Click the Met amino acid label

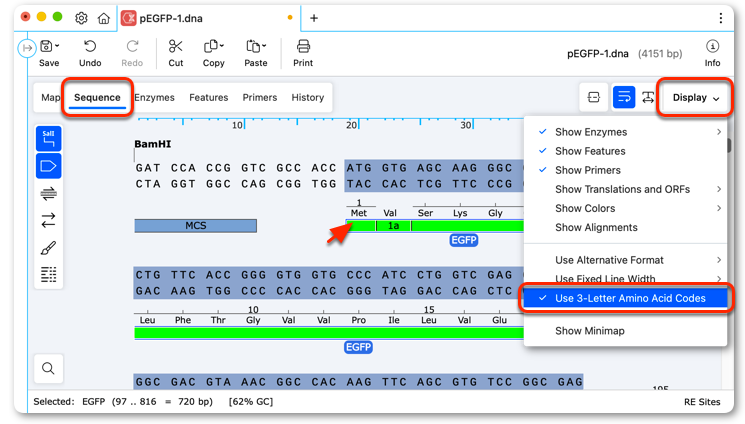(x=359, y=213)
